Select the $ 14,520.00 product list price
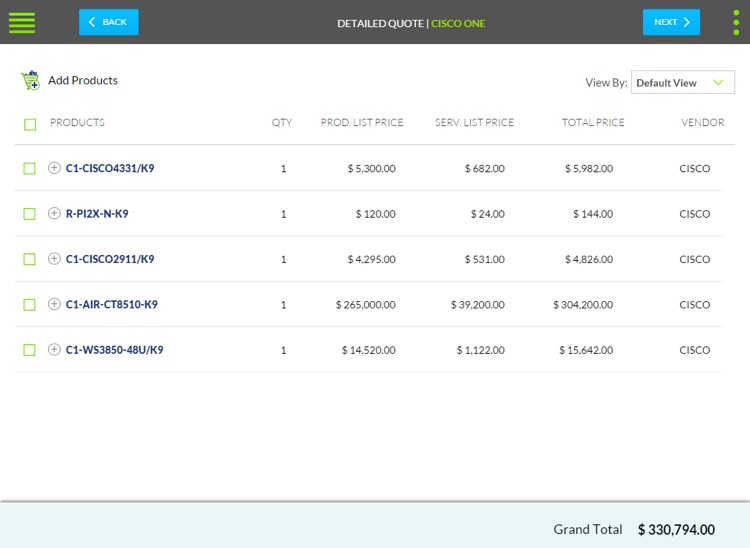This screenshot has height=548, width=750. [x=369, y=350]
